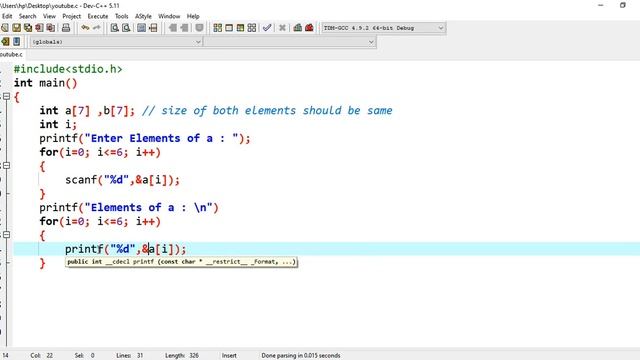Image resolution: width=640 pixels, height=360 pixels.
Task: Open the Search menu
Action: coord(27,16)
